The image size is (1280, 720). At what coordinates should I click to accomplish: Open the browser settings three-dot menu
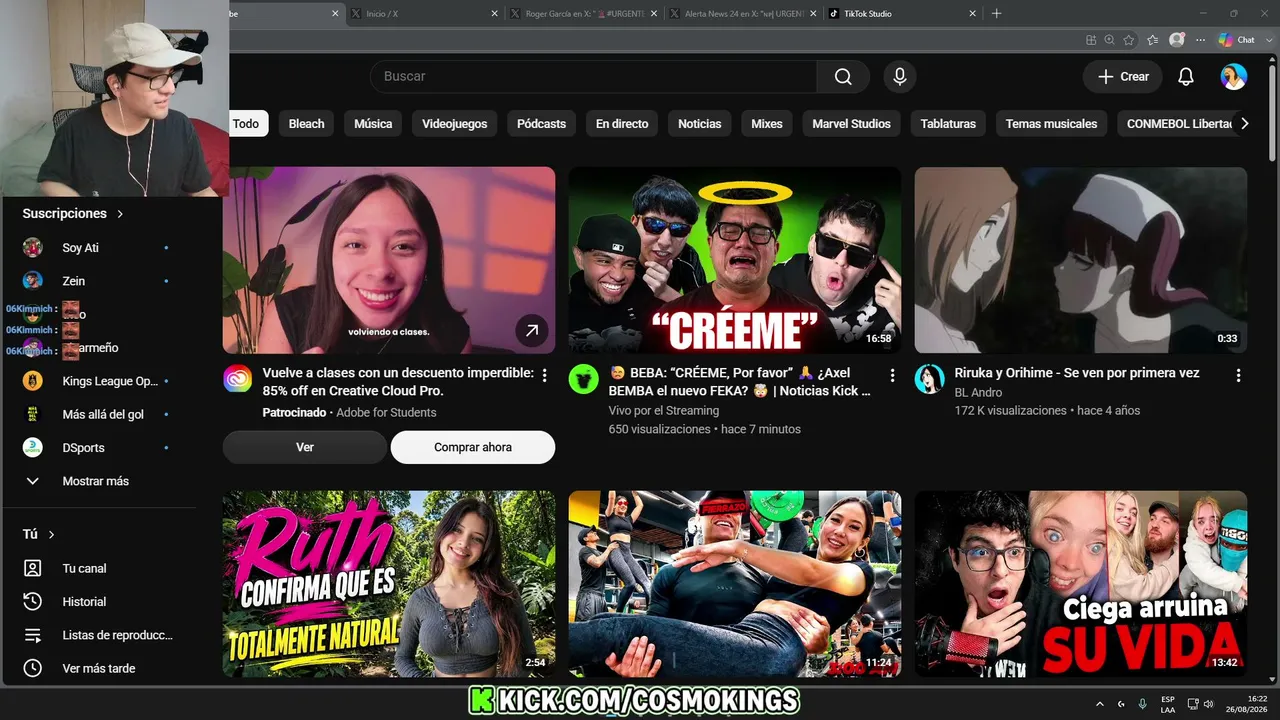tap(1200, 40)
